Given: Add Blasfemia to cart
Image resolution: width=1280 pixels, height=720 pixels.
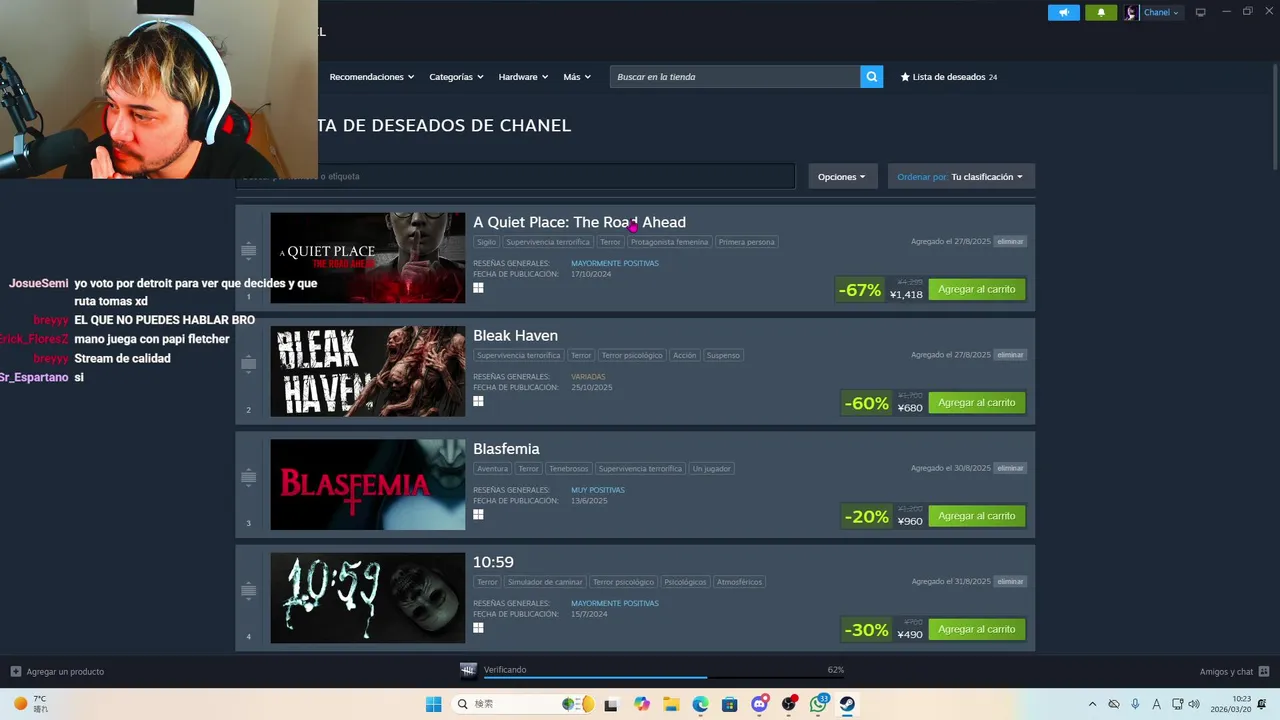Looking at the screenshot, I should 977,516.
